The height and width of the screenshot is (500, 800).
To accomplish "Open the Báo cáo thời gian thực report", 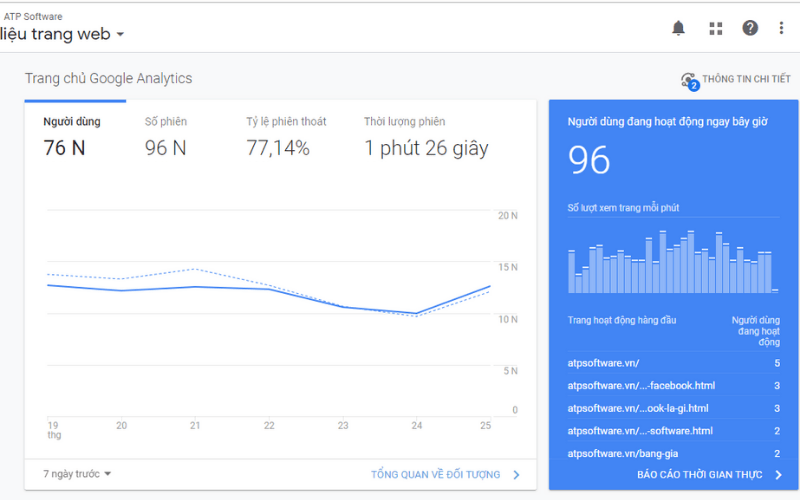I will (x=699, y=474).
